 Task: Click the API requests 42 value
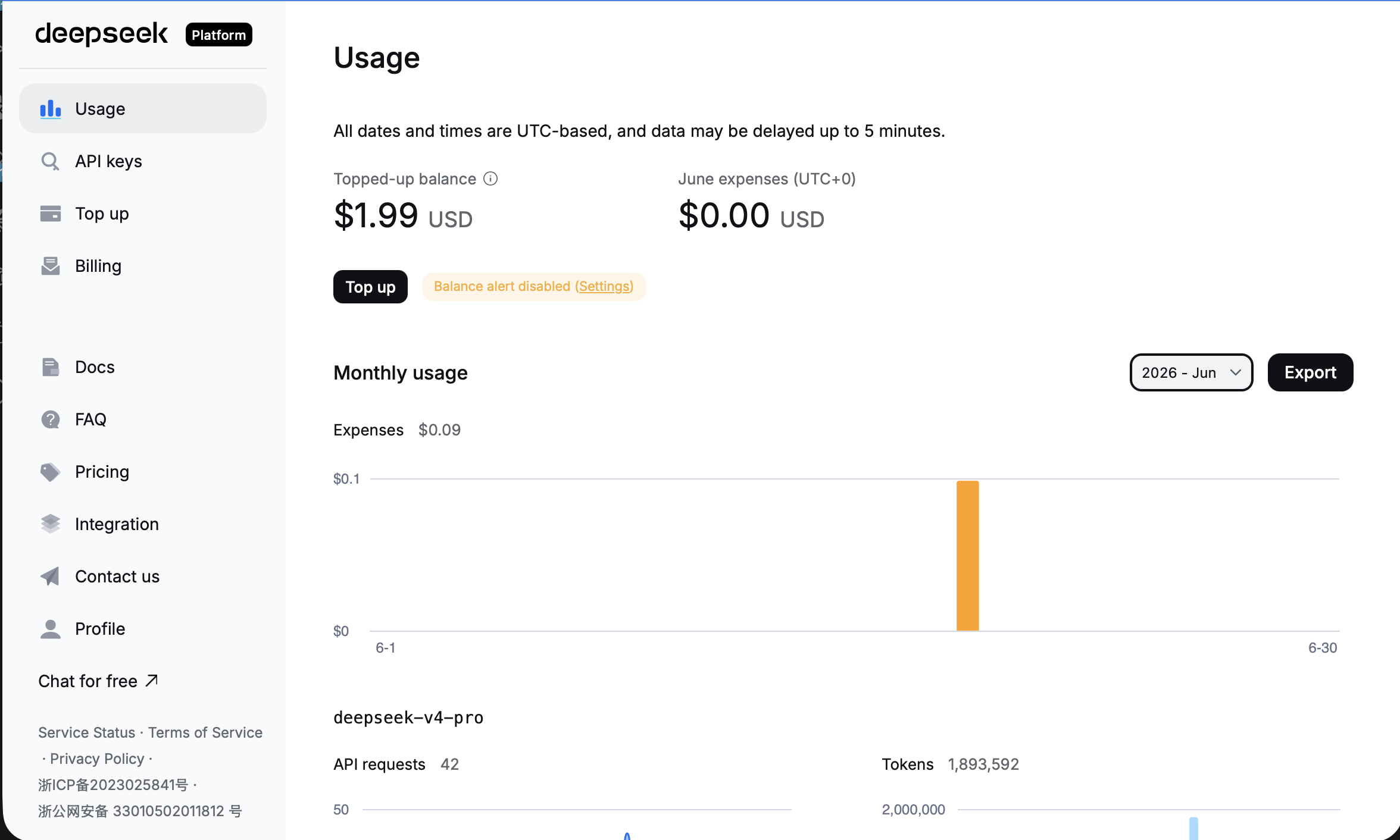coord(449,764)
